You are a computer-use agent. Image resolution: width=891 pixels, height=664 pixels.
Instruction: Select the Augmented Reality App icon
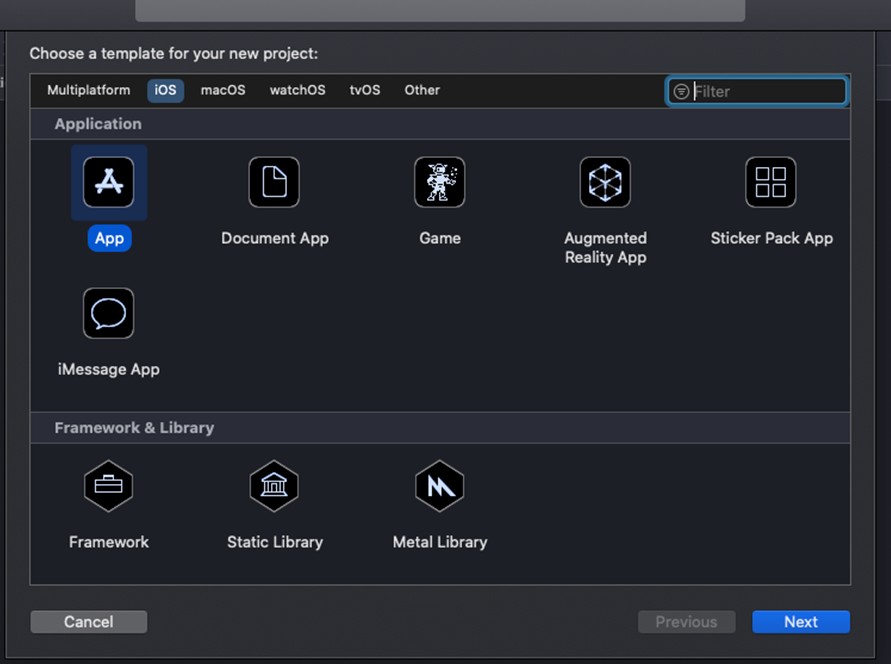click(605, 182)
